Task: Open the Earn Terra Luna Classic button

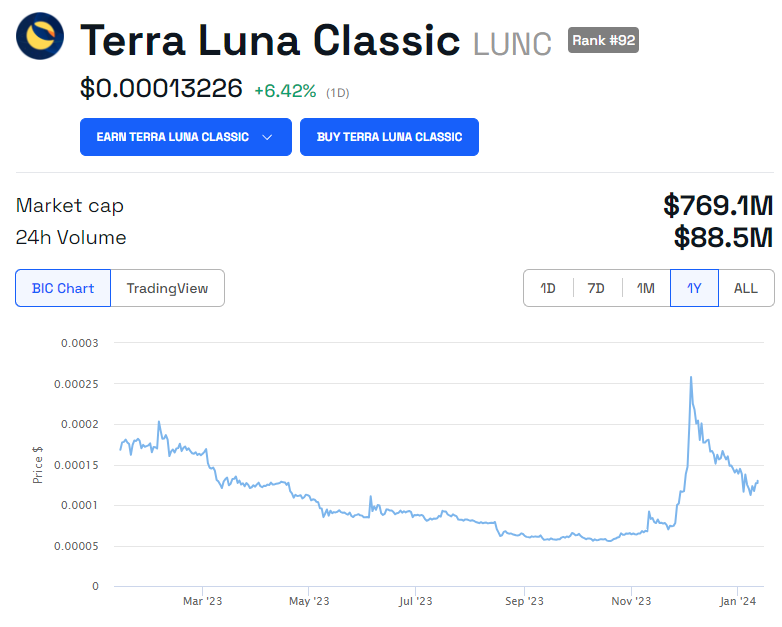Action: click(186, 137)
